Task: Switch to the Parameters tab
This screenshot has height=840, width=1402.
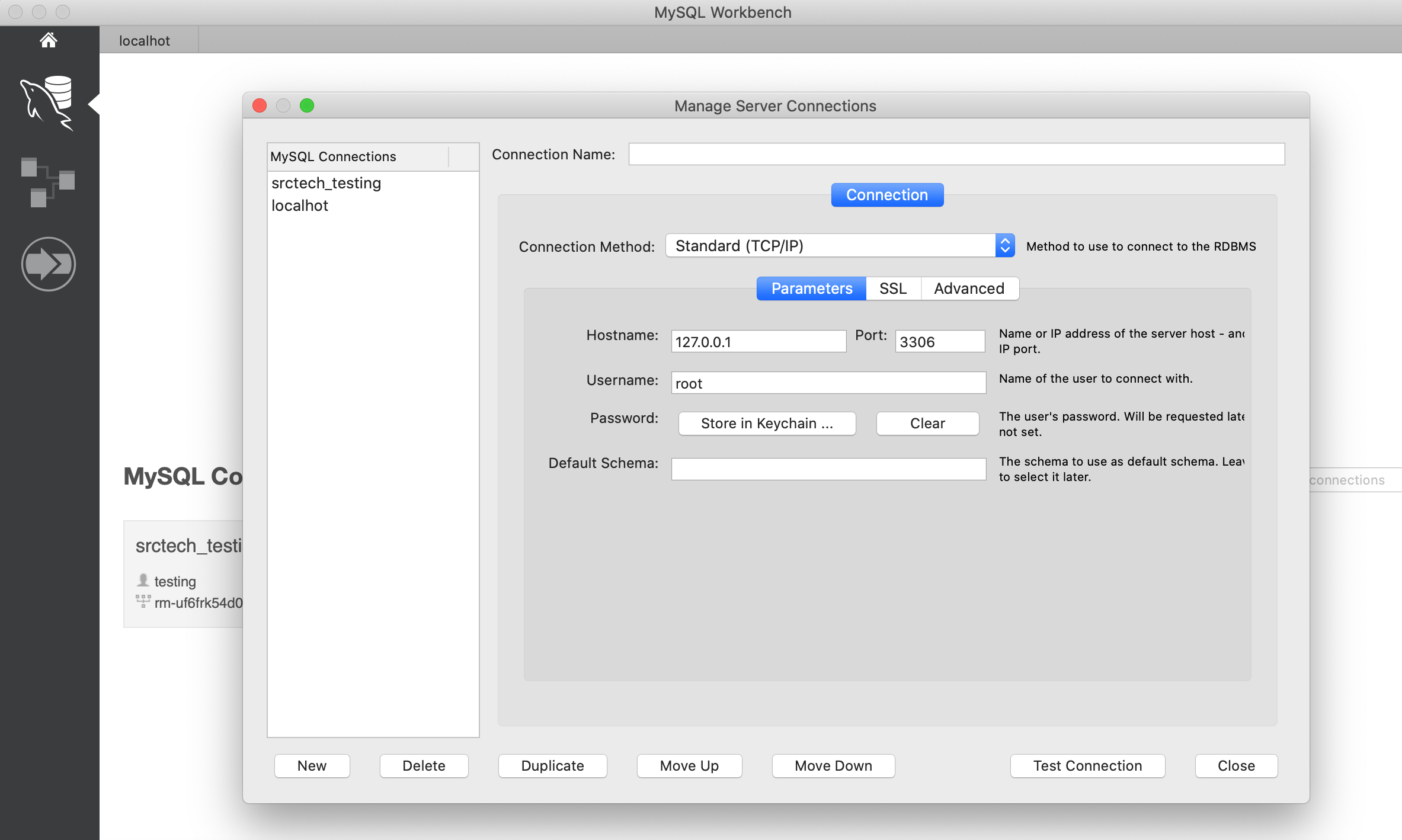Action: pyautogui.click(x=811, y=288)
